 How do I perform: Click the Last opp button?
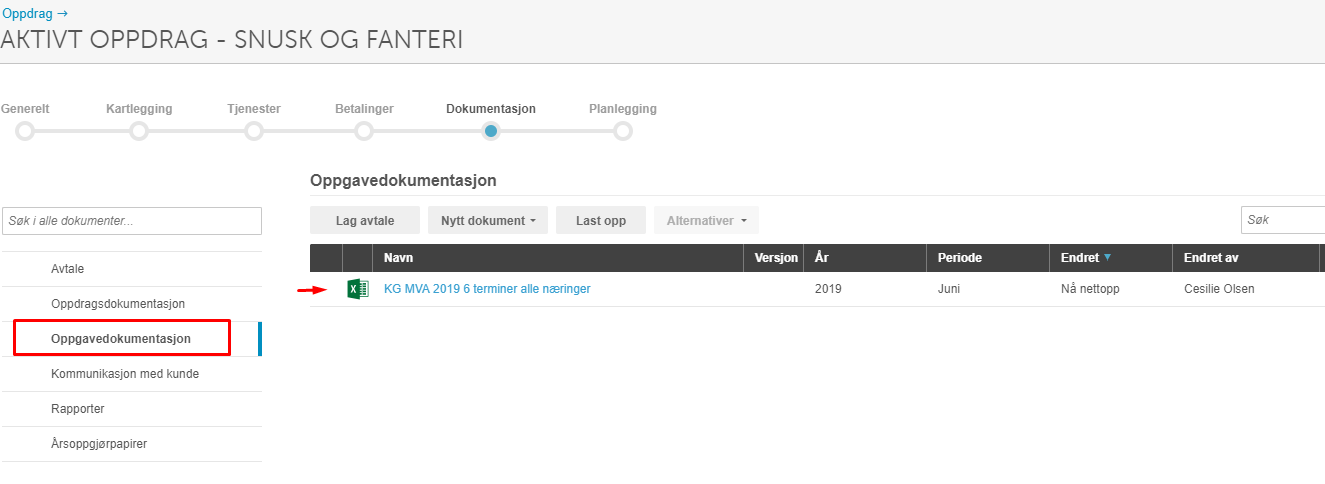(601, 221)
